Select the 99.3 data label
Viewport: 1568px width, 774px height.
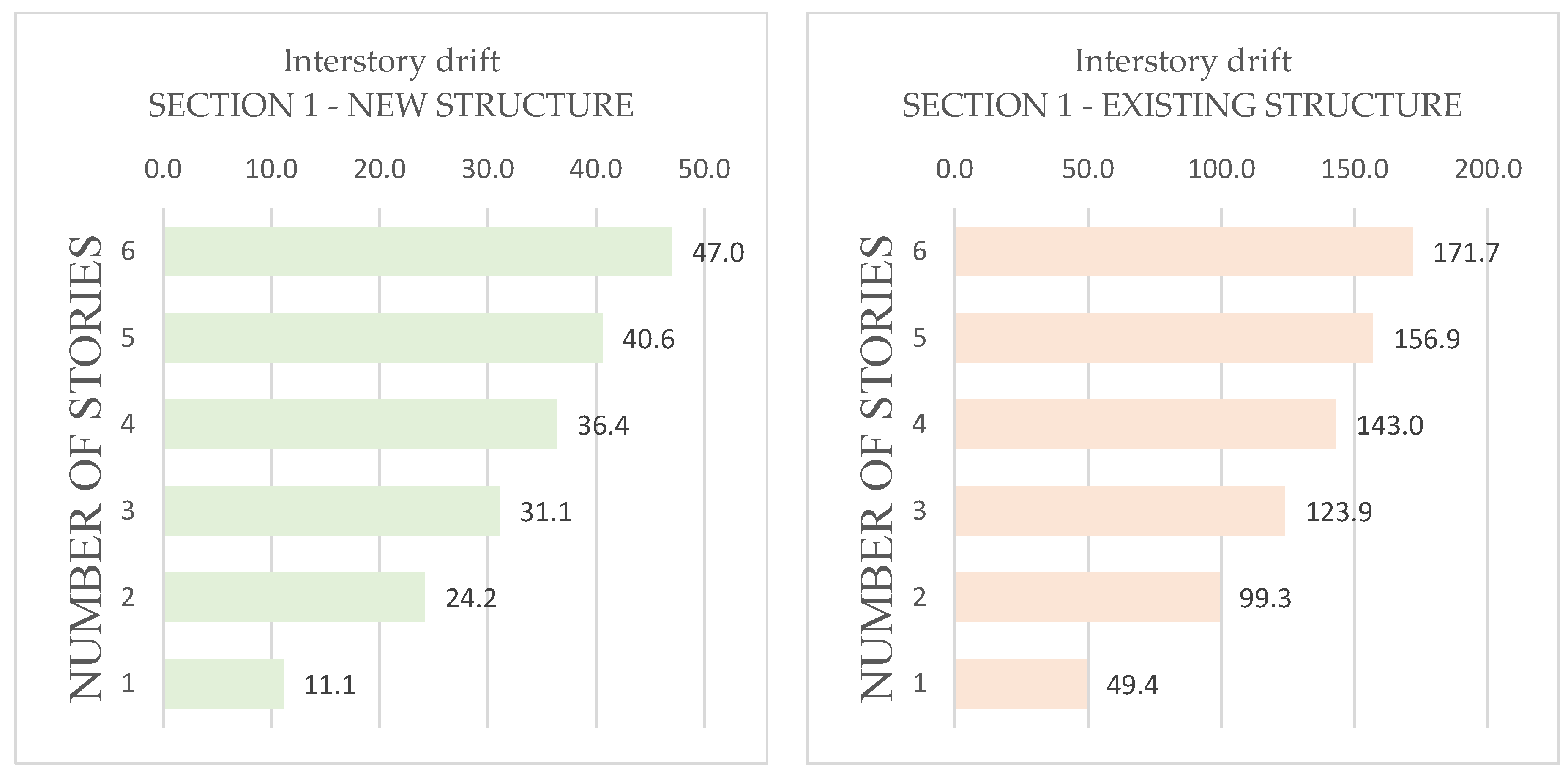coord(1265,599)
